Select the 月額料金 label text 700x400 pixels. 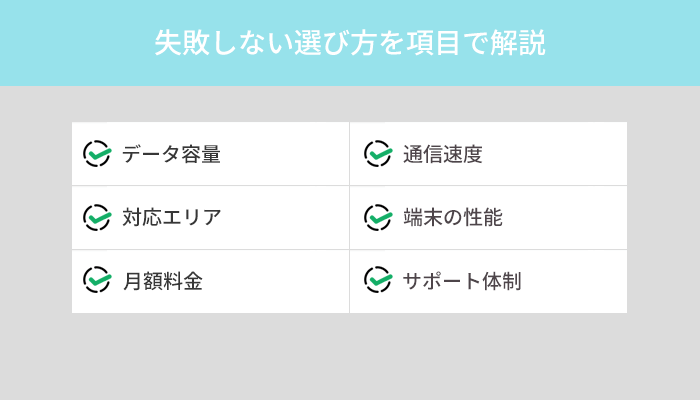pyautogui.click(x=162, y=281)
